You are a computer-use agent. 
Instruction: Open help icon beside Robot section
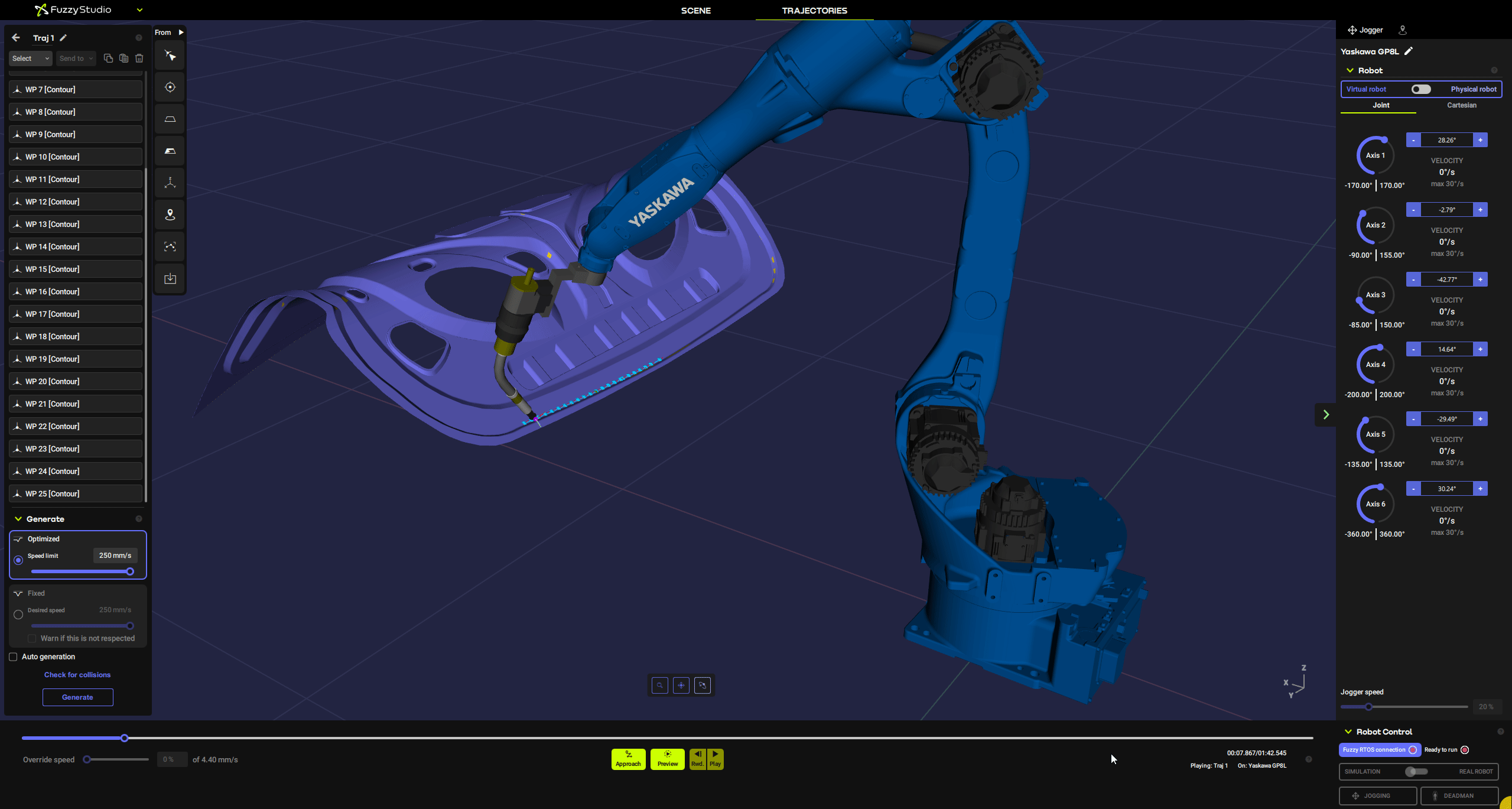[x=1494, y=70]
